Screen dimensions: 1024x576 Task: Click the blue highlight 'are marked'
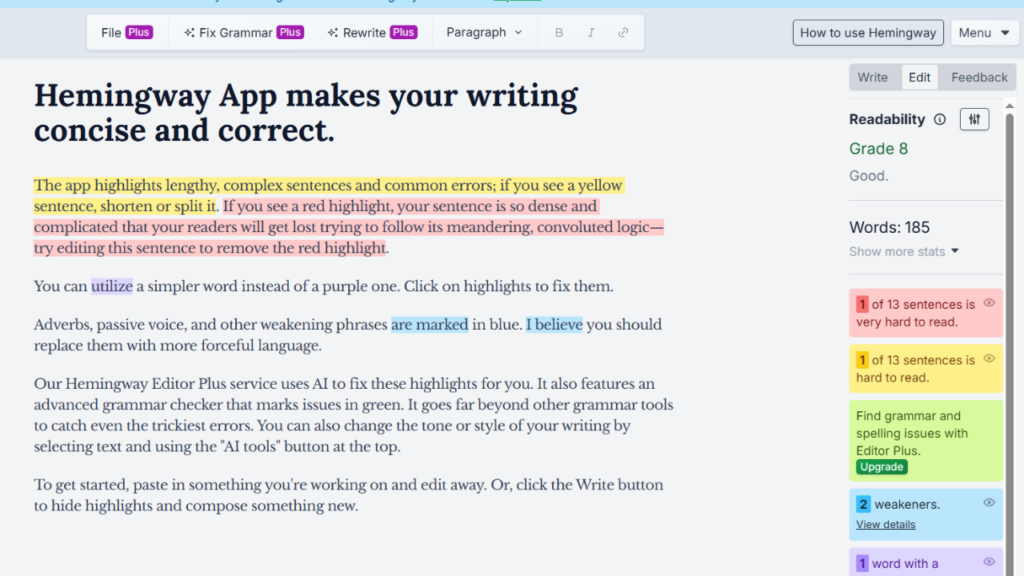click(429, 325)
